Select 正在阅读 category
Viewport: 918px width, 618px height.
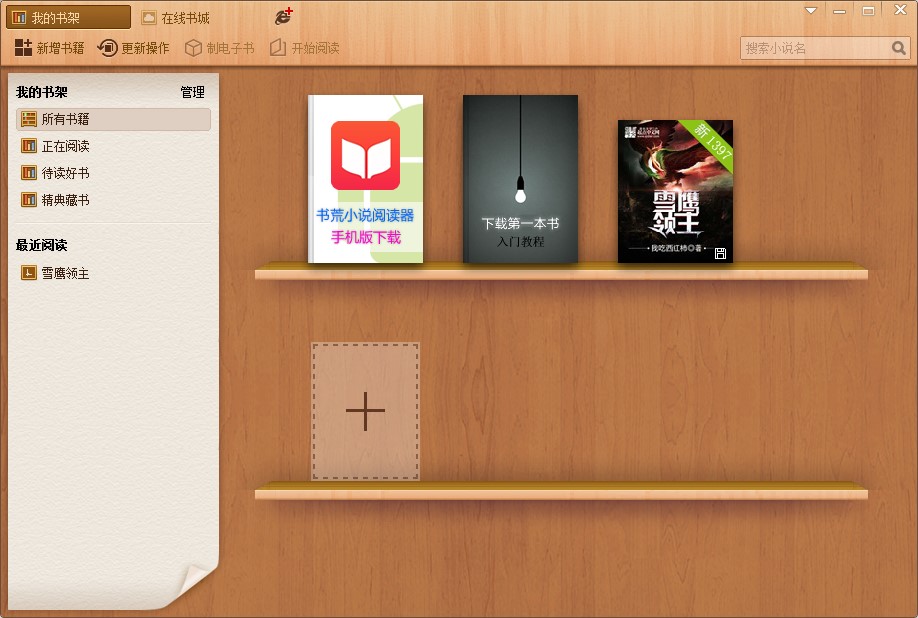pos(65,146)
